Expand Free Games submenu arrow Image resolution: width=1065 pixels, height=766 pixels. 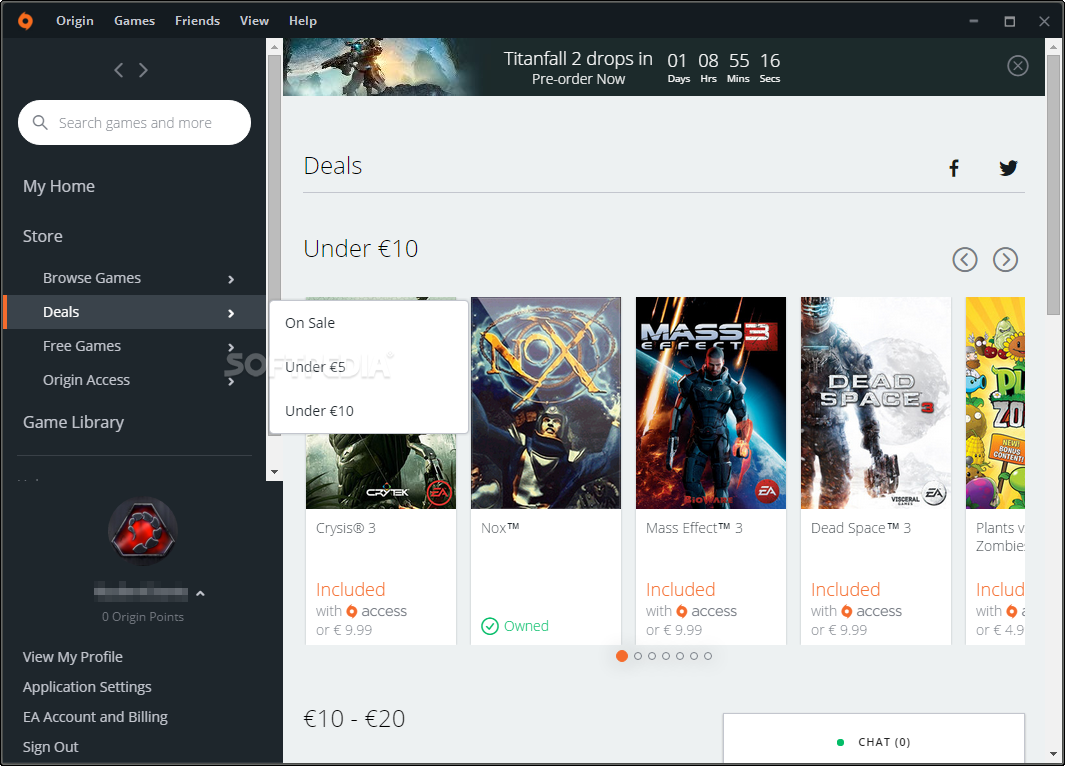(x=231, y=347)
